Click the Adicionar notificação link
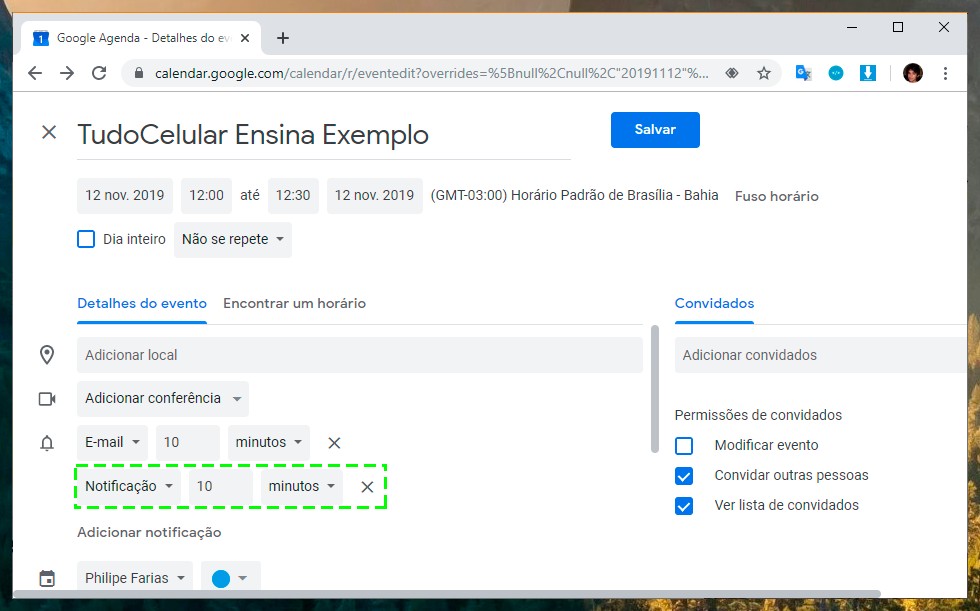The width and height of the screenshot is (980, 611). click(149, 533)
